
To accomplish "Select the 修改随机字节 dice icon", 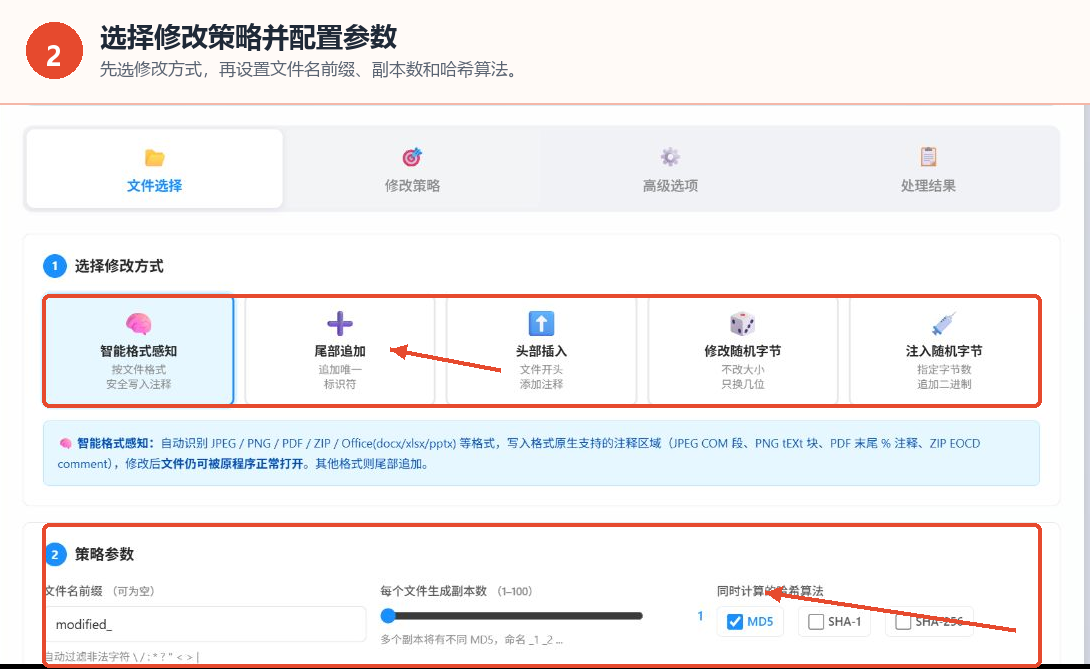I will coord(742,323).
